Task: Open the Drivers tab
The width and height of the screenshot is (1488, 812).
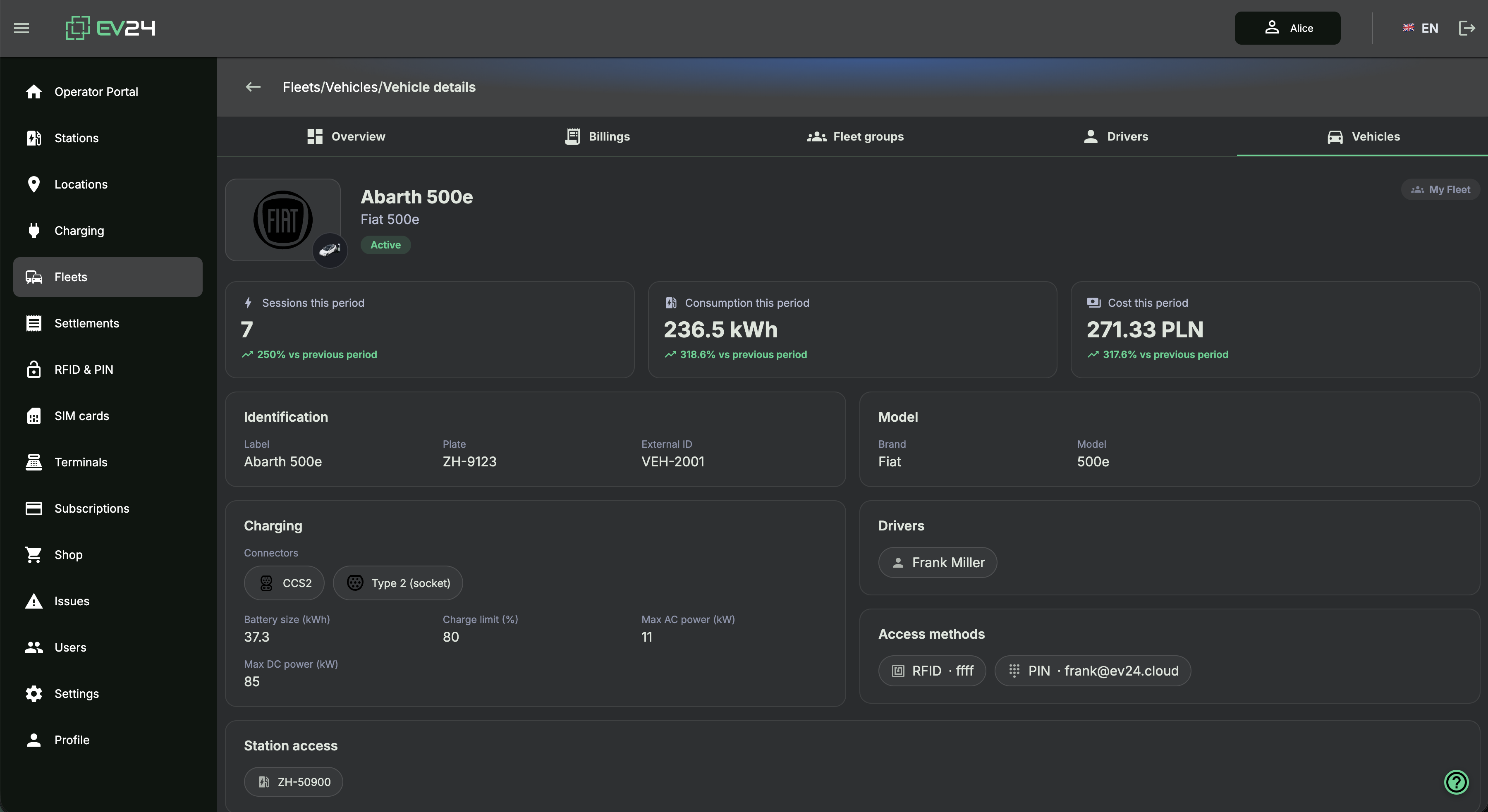Action: click(x=1115, y=136)
